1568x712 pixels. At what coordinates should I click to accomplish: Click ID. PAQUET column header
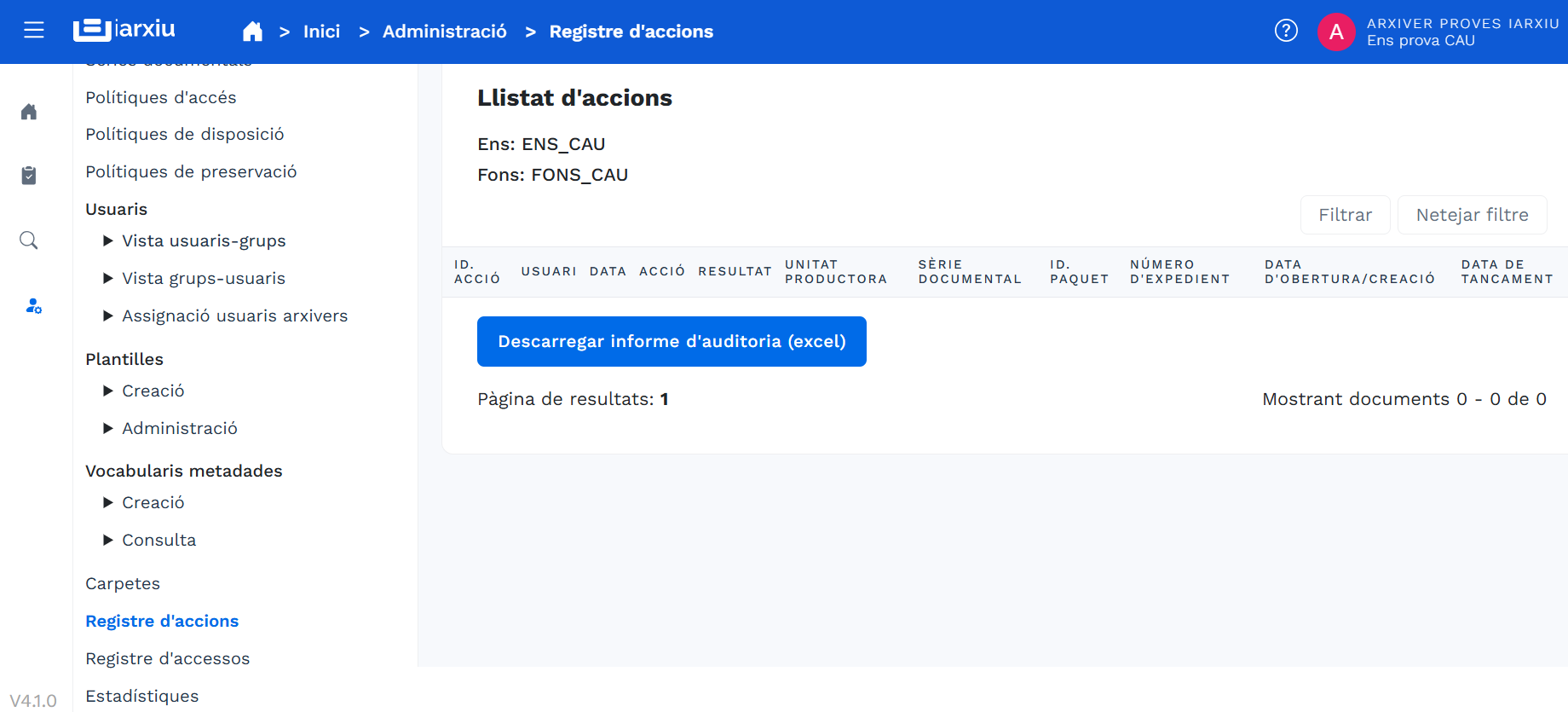[x=1079, y=271]
